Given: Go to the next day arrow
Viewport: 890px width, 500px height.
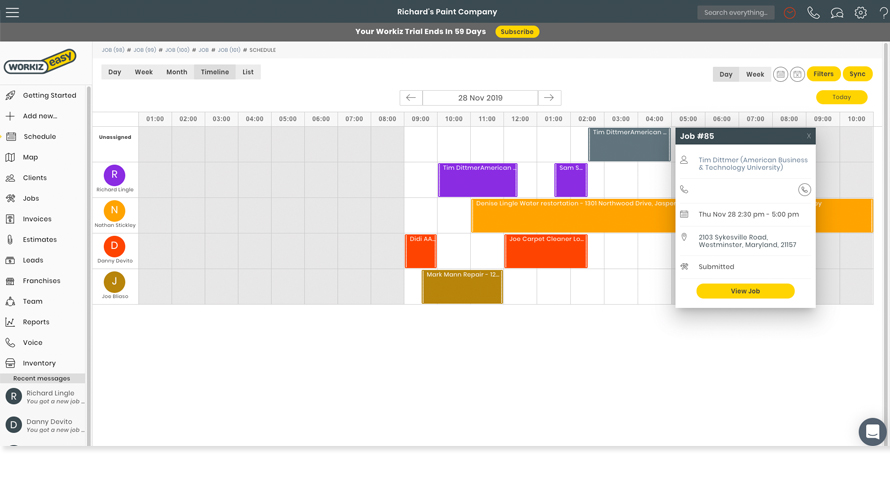Looking at the screenshot, I should point(549,98).
